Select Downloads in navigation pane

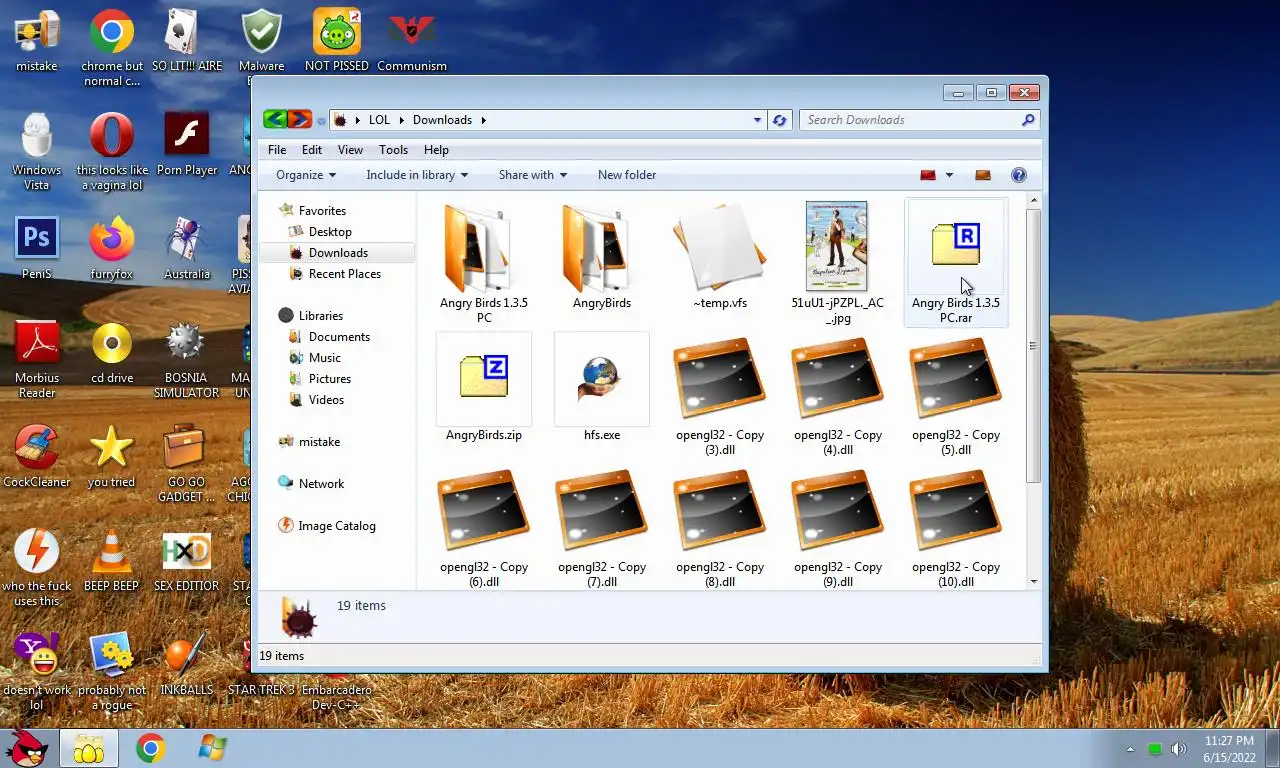click(338, 253)
